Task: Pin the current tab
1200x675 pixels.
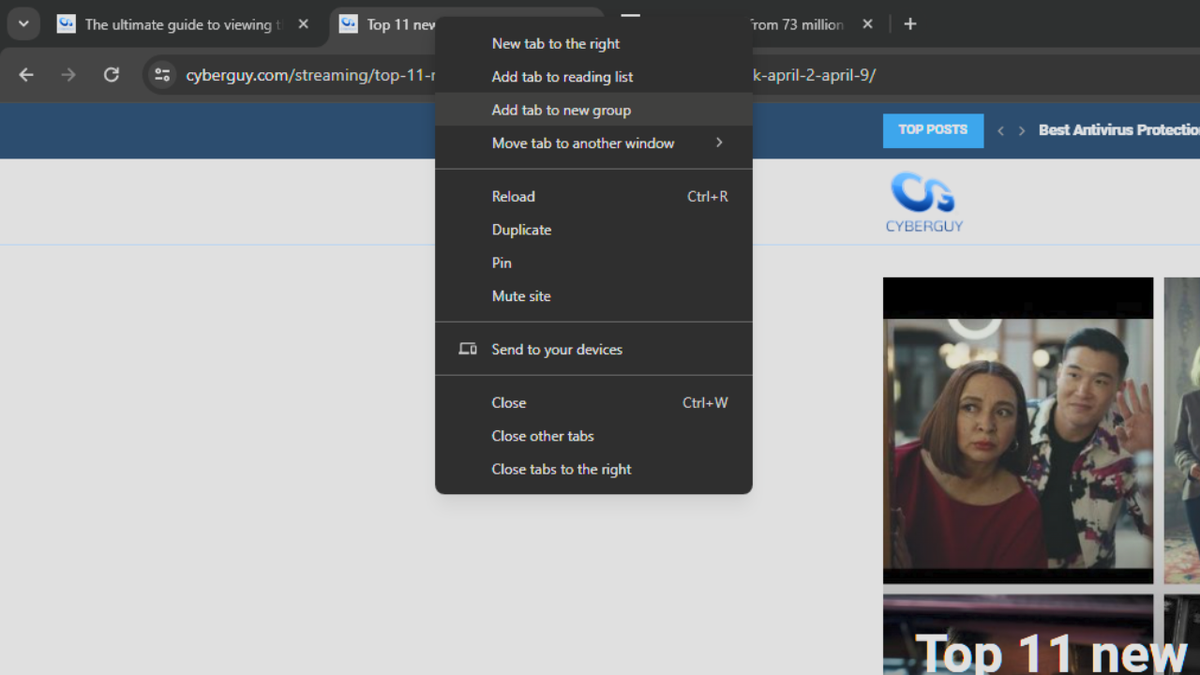Action: pyautogui.click(x=501, y=262)
